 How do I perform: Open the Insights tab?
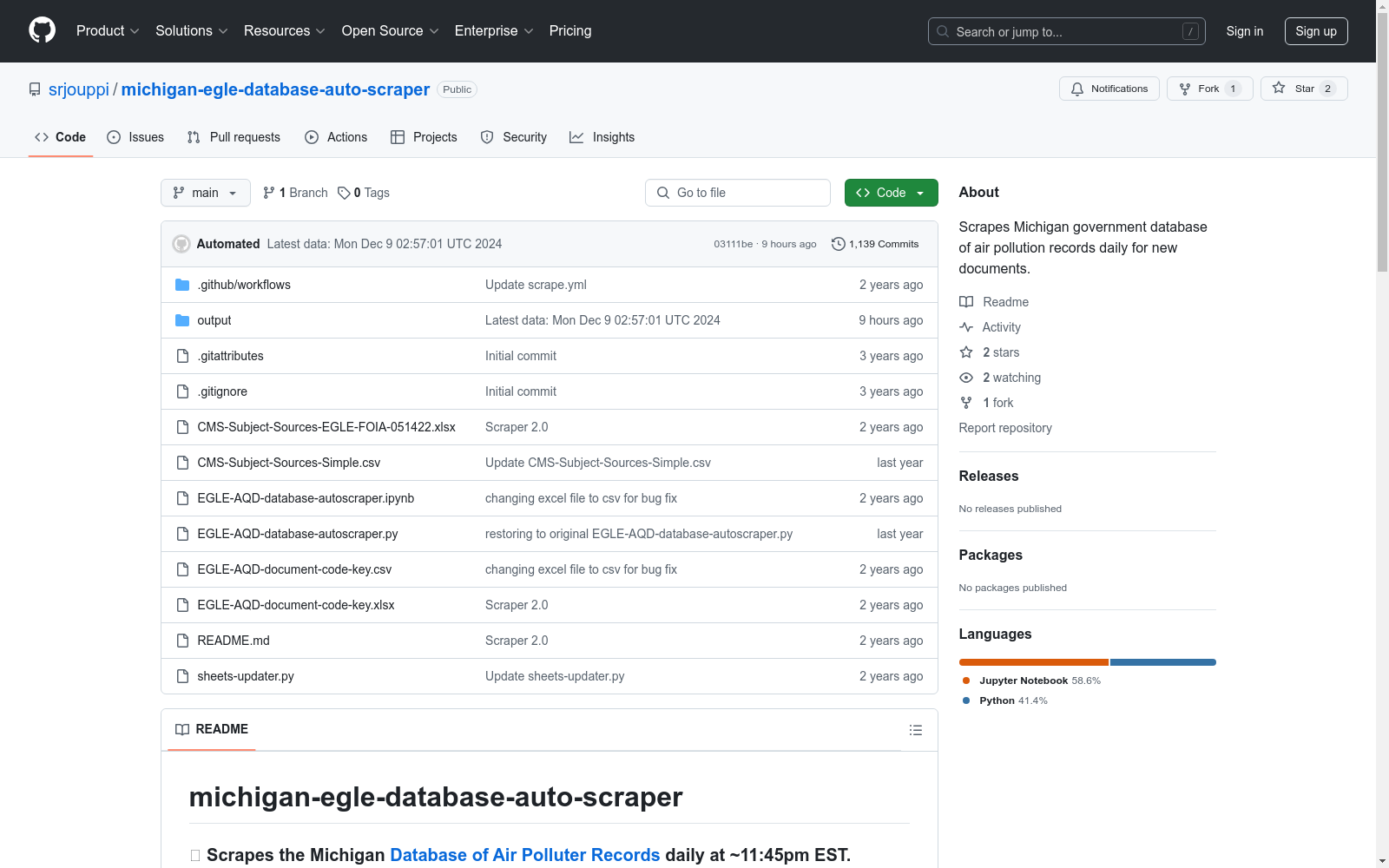click(x=602, y=137)
